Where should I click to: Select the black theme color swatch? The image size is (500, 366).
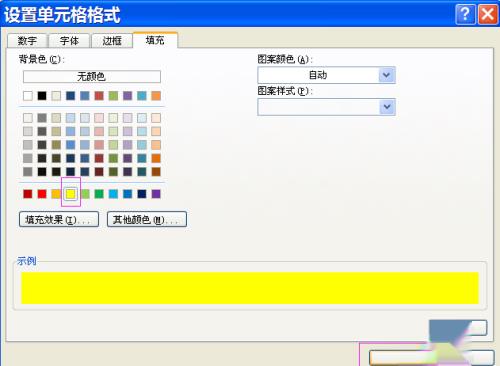tap(42, 96)
